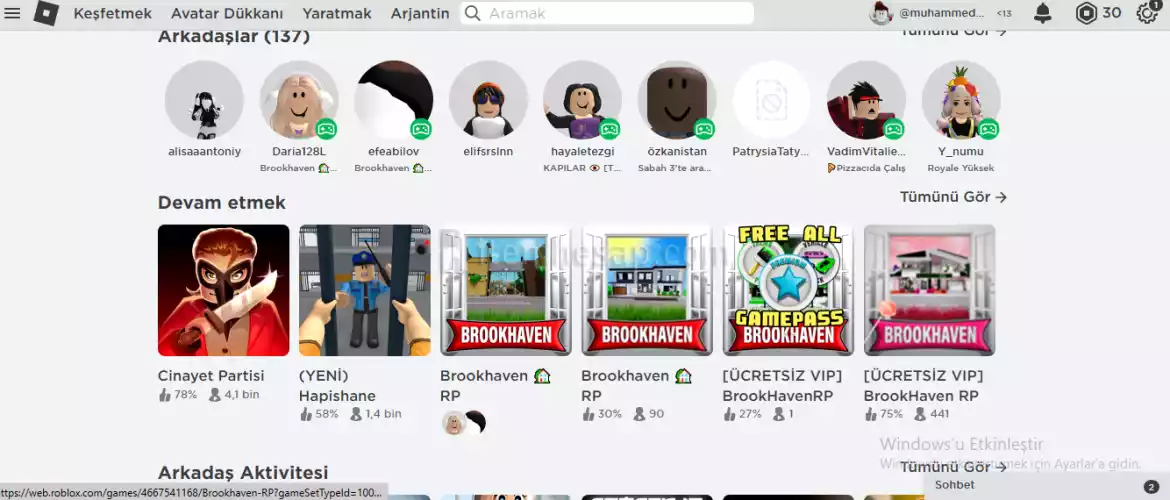Viewport: 1170px width, 500px height.
Task: Open friend VadimVitalie's avatar
Action: (866, 100)
